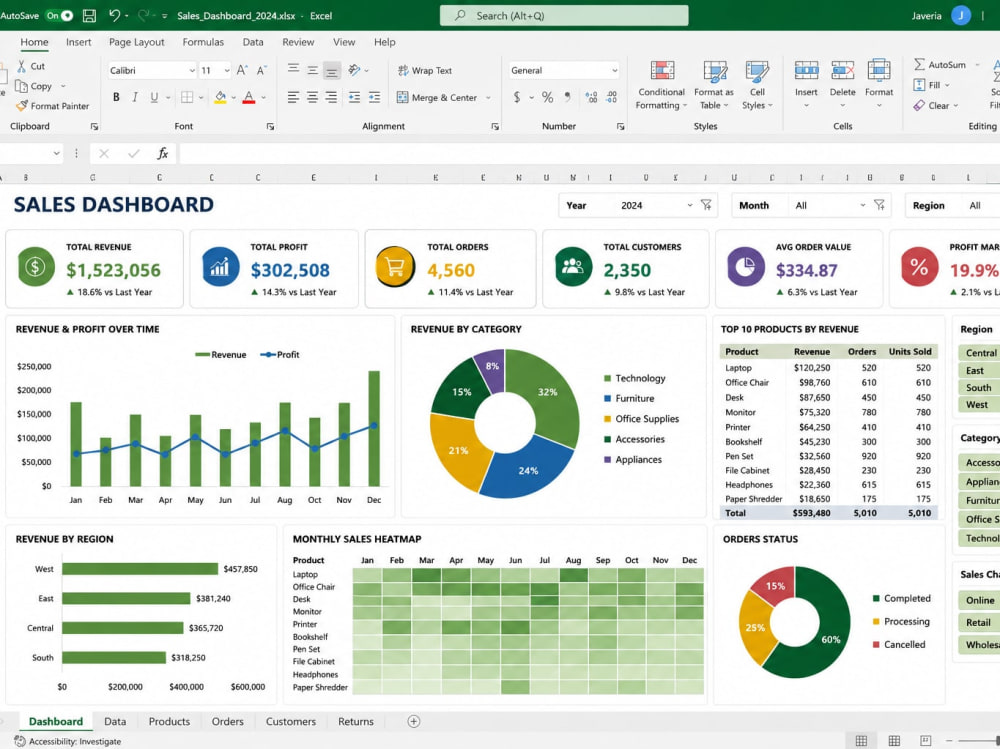Click the new sheet plus icon

pyautogui.click(x=413, y=721)
